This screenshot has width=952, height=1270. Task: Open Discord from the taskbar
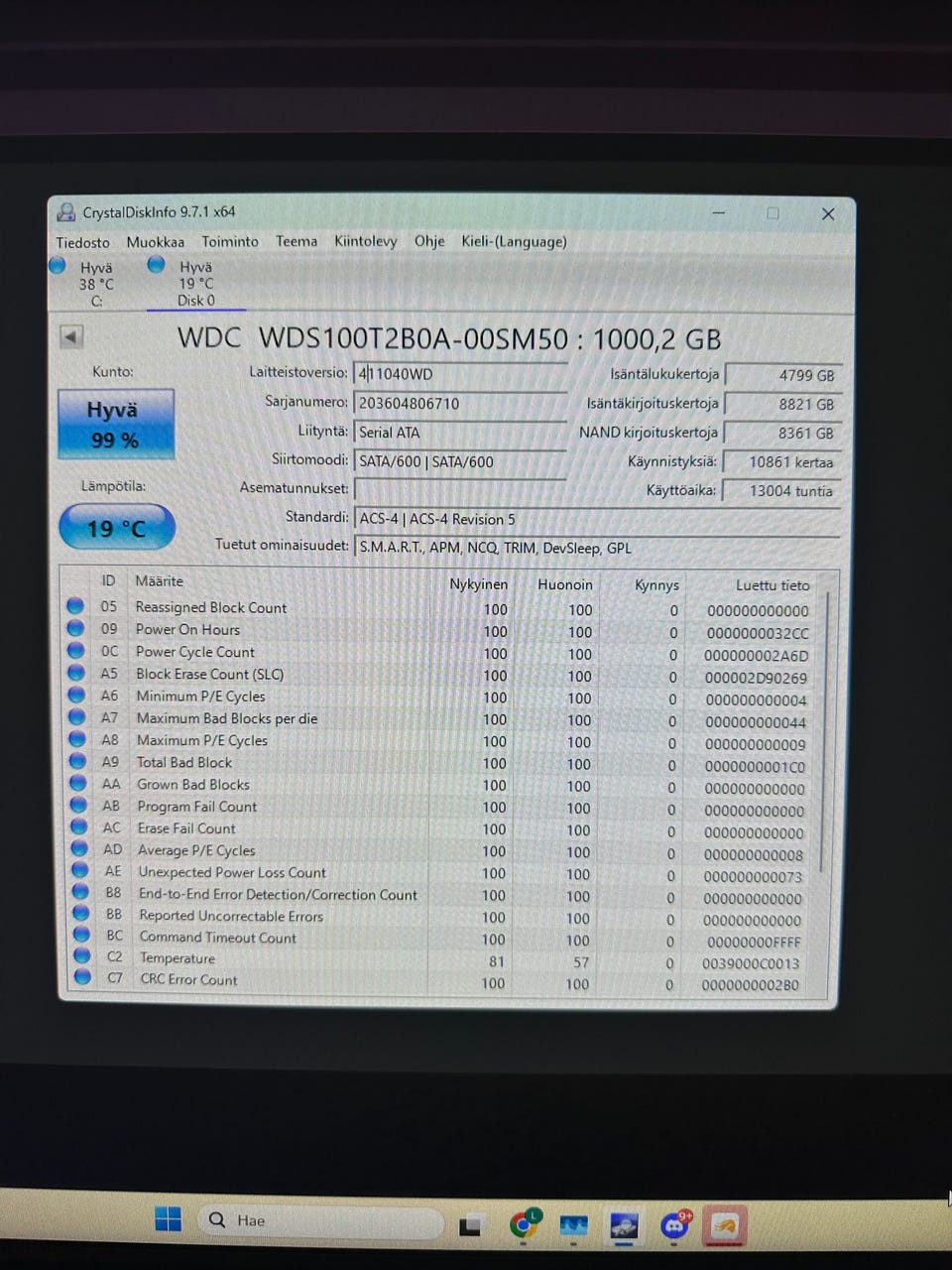coord(676,1226)
